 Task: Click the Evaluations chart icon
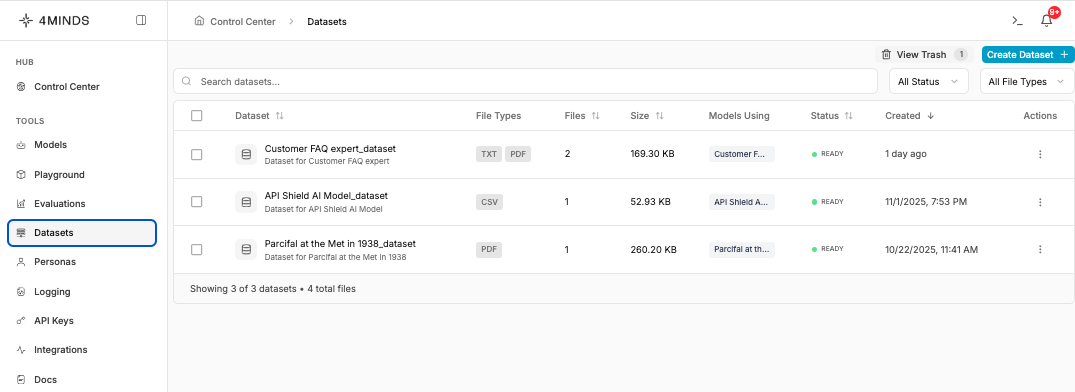21,204
